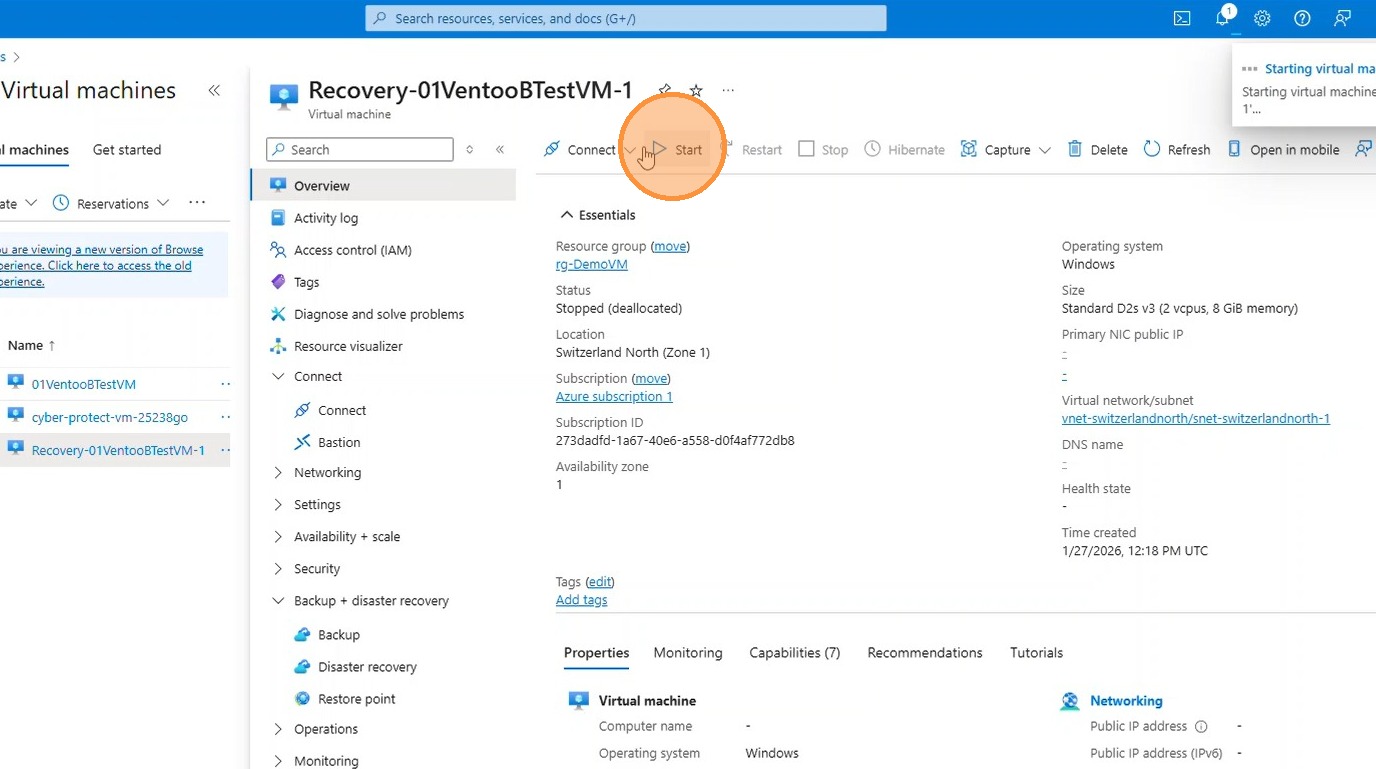
Task: Click the Restart command
Action: click(x=751, y=149)
